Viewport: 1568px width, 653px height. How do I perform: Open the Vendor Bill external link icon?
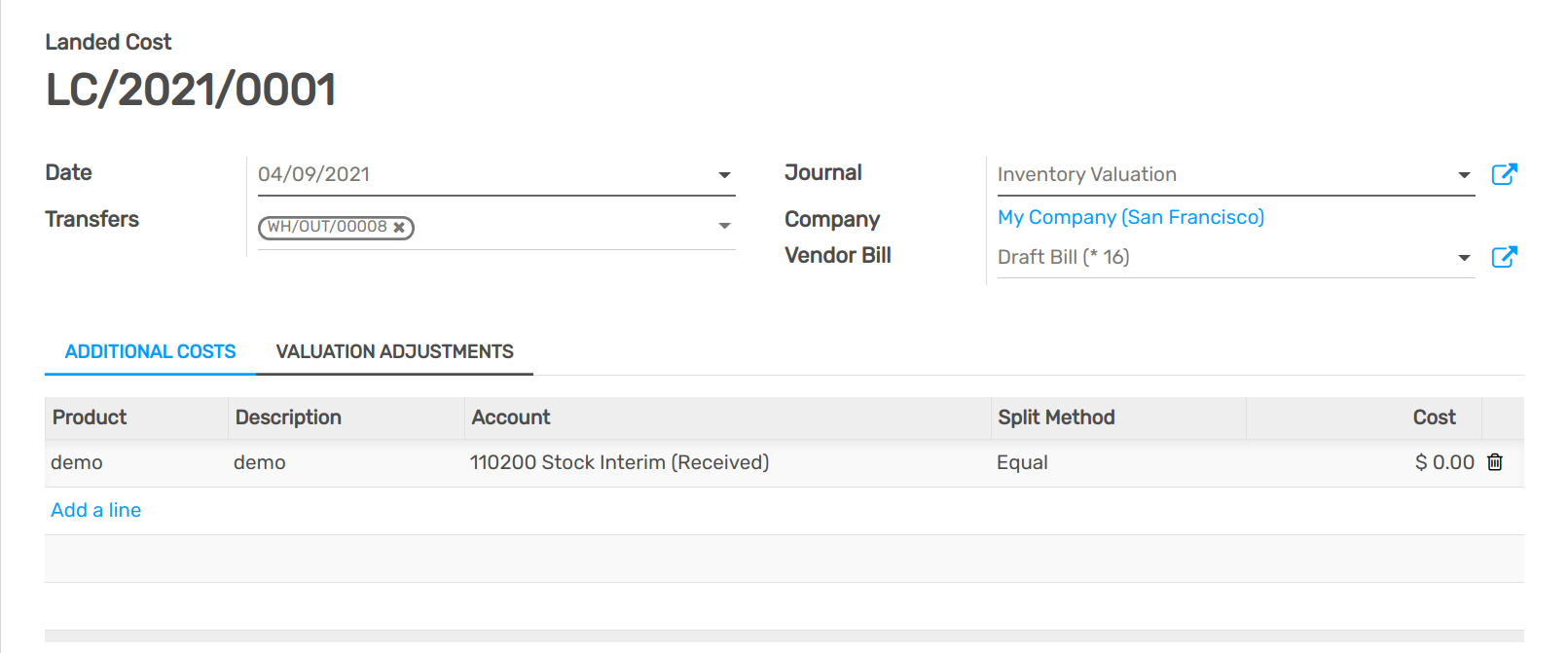(1504, 257)
